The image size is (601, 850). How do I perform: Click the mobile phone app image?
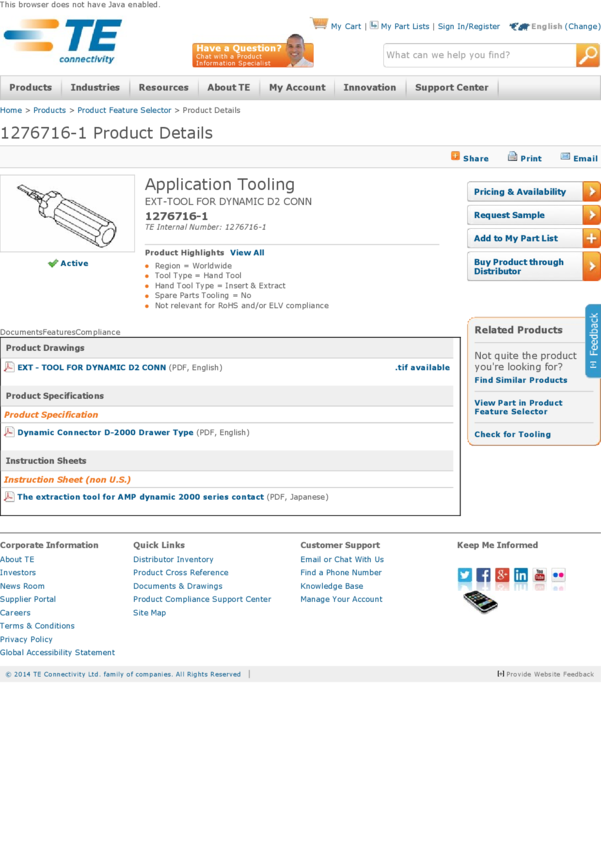(x=480, y=601)
